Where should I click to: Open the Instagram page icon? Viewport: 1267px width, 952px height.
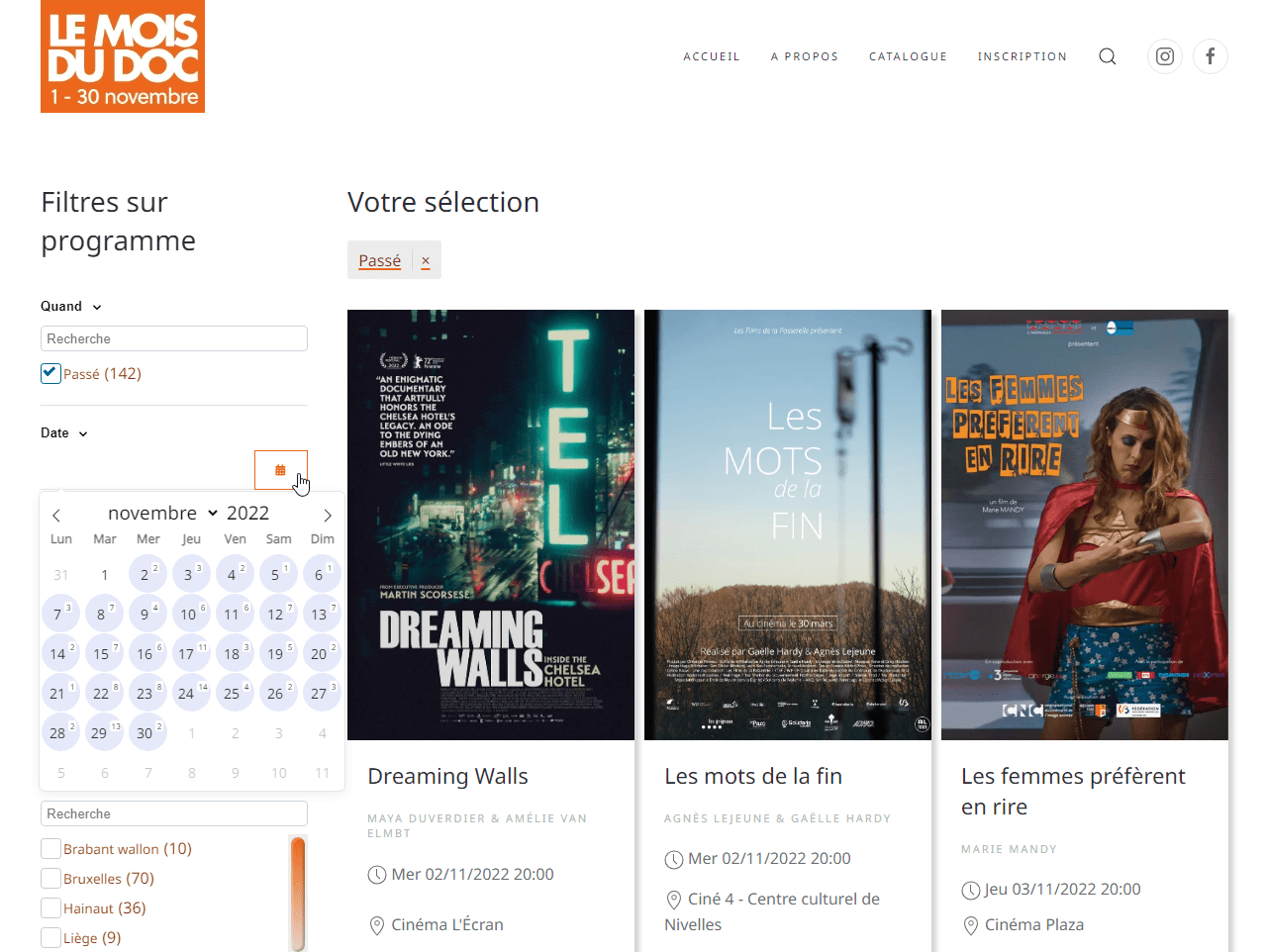1165,56
